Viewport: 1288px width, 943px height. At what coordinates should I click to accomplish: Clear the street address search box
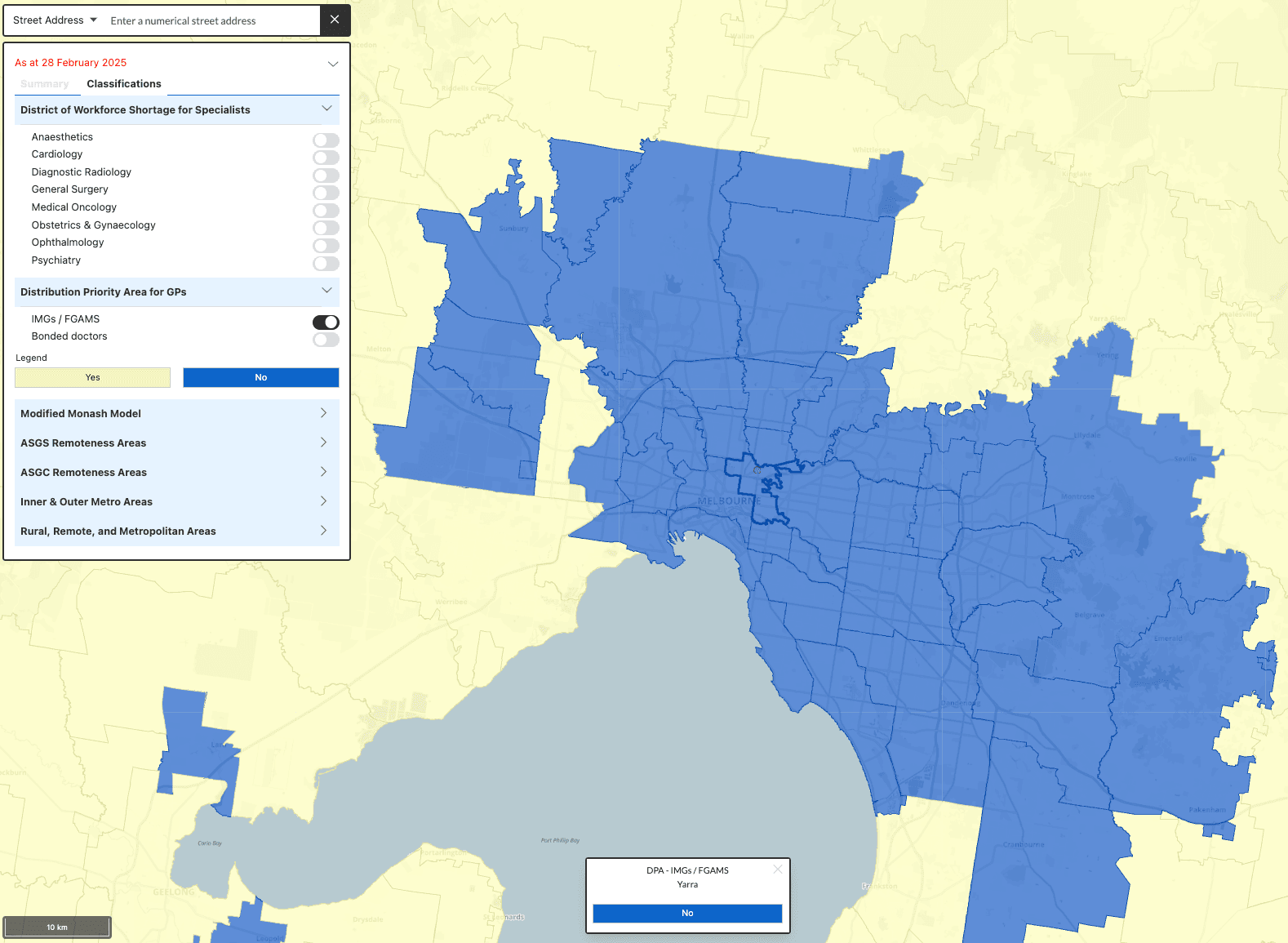click(x=335, y=20)
